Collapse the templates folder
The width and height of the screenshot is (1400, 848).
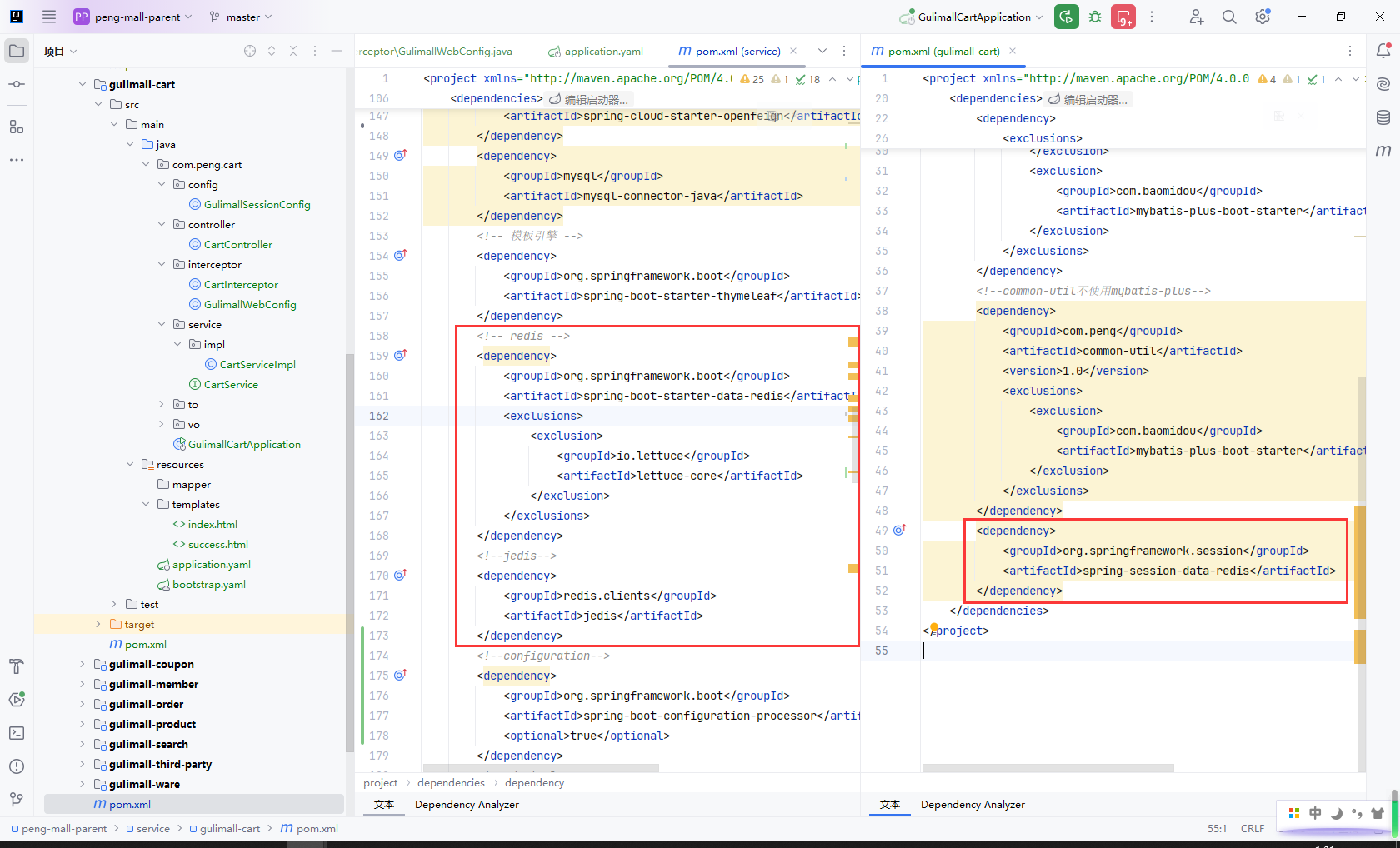[x=146, y=504]
